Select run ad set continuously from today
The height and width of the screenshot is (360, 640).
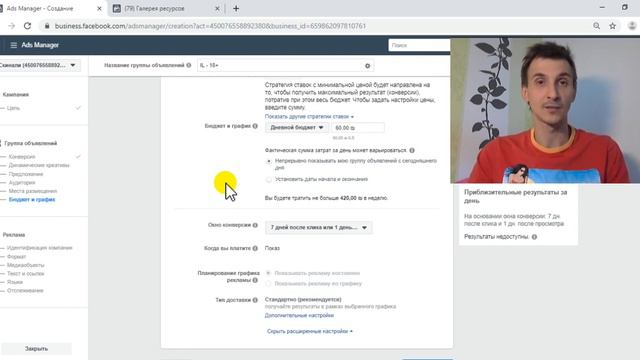(x=269, y=161)
